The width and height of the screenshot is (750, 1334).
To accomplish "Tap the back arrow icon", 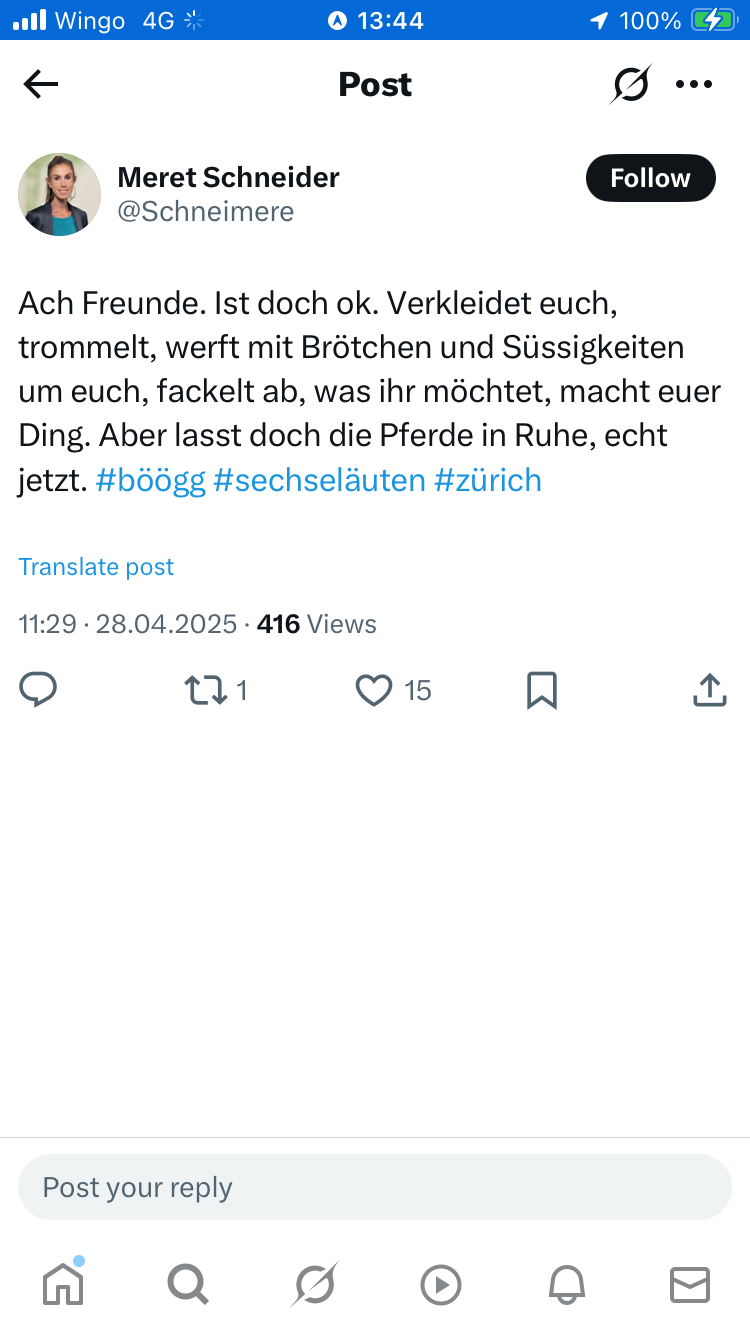I will [x=41, y=85].
